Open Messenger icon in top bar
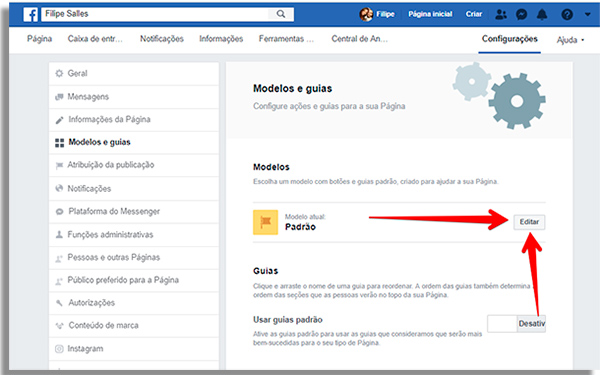600x375 pixels. 522,15
